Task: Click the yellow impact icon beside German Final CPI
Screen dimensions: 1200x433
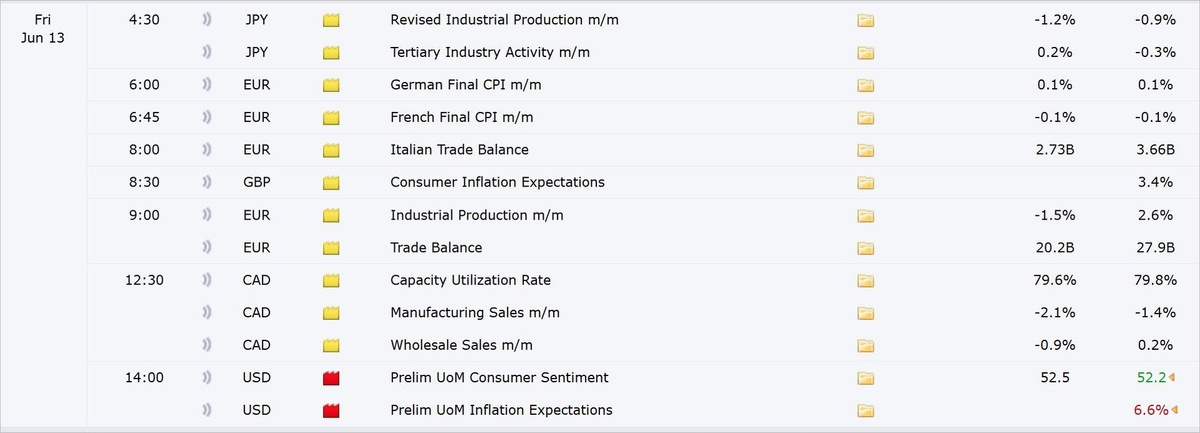Action: [x=332, y=85]
